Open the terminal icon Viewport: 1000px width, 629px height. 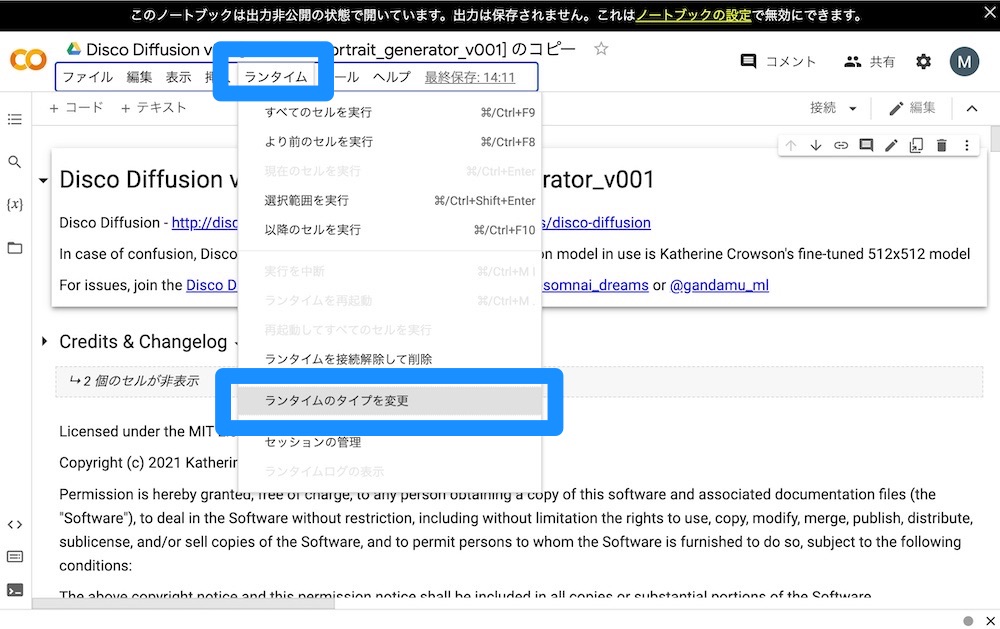pos(15,590)
